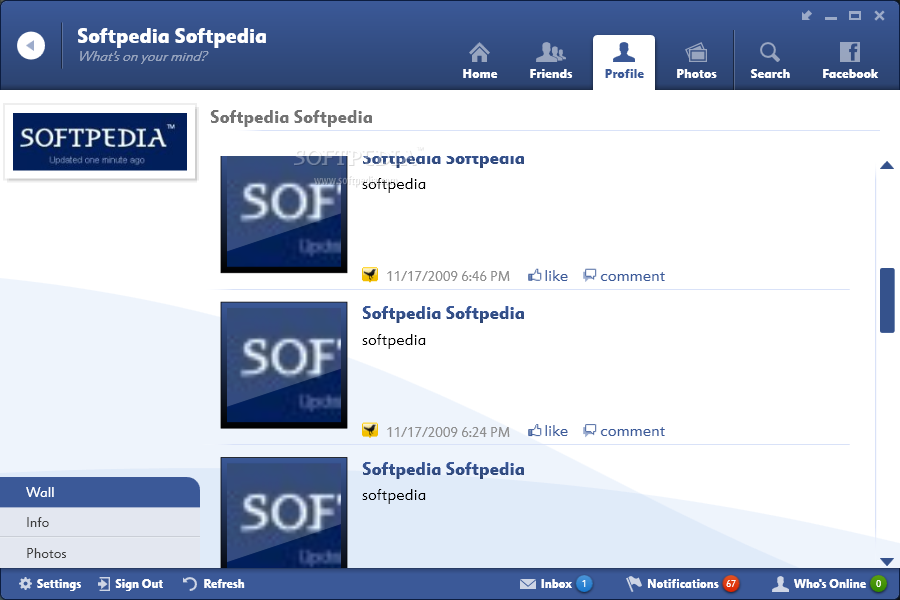Click yellow app icon beside 6:24 PM timestamp
900x600 pixels.
click(370, 430)
